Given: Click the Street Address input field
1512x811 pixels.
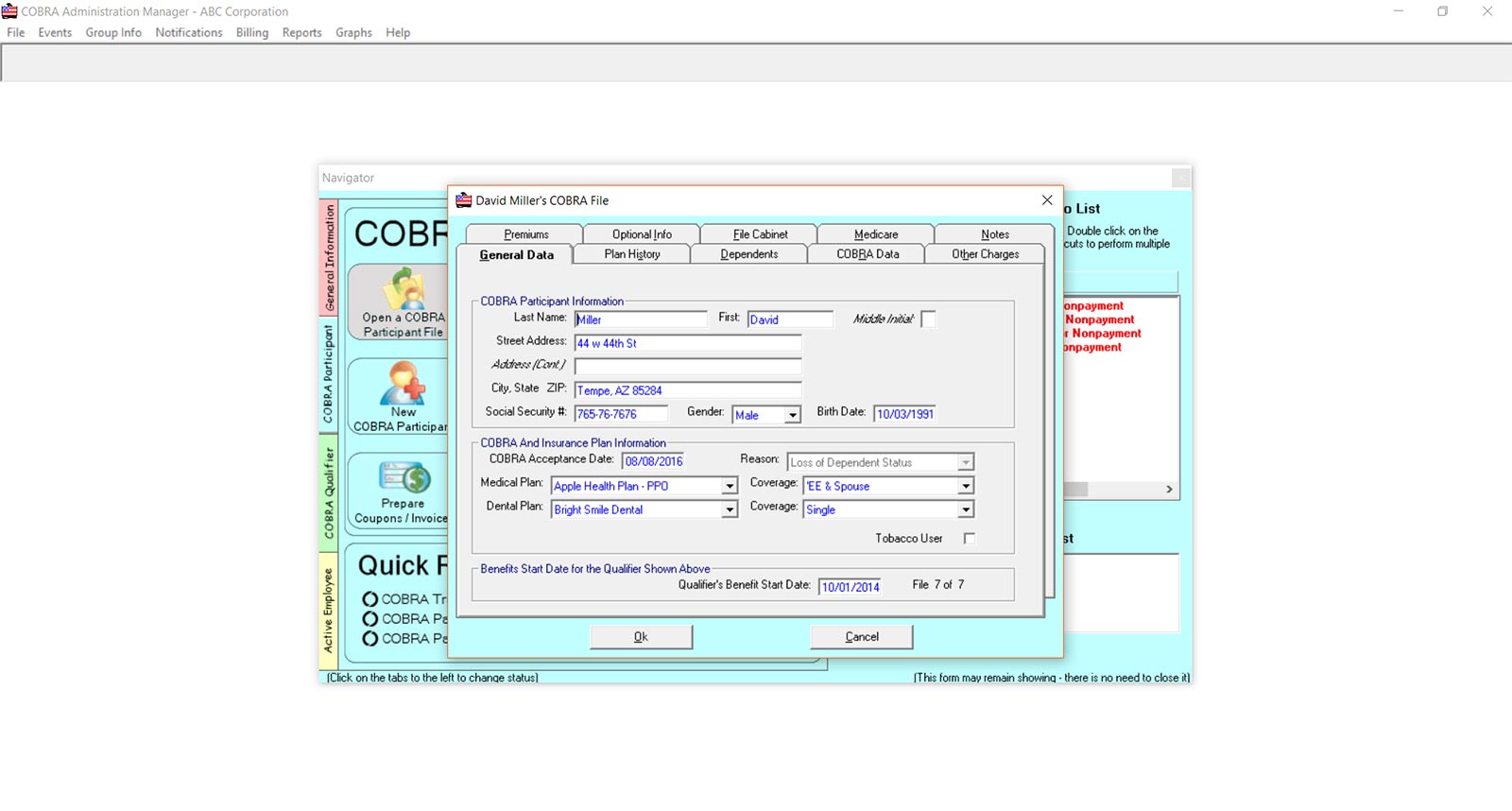Looking at the screenshot, I should point(687,343).
